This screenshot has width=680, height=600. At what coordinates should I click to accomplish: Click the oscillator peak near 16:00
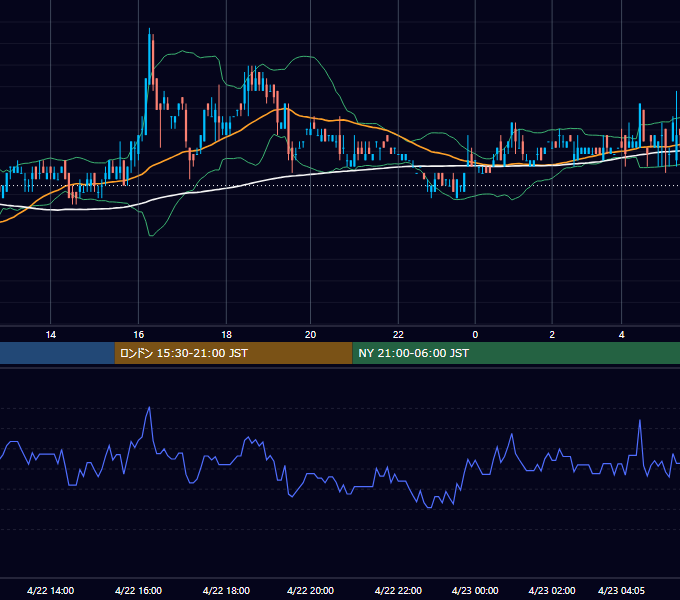coord(149,408)
